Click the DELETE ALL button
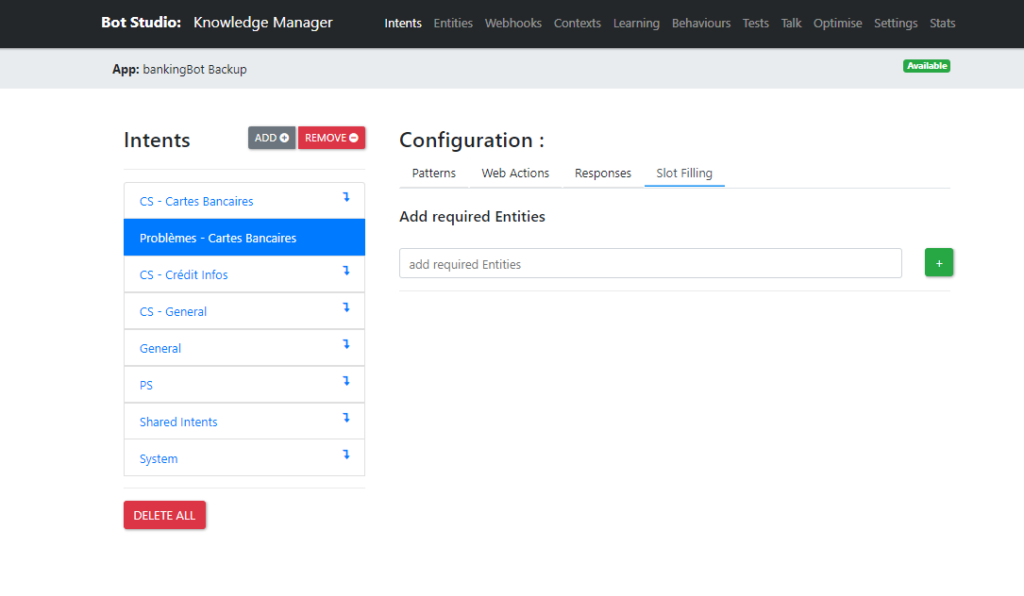The image size is (1024, 596). (x=165, y=515)
